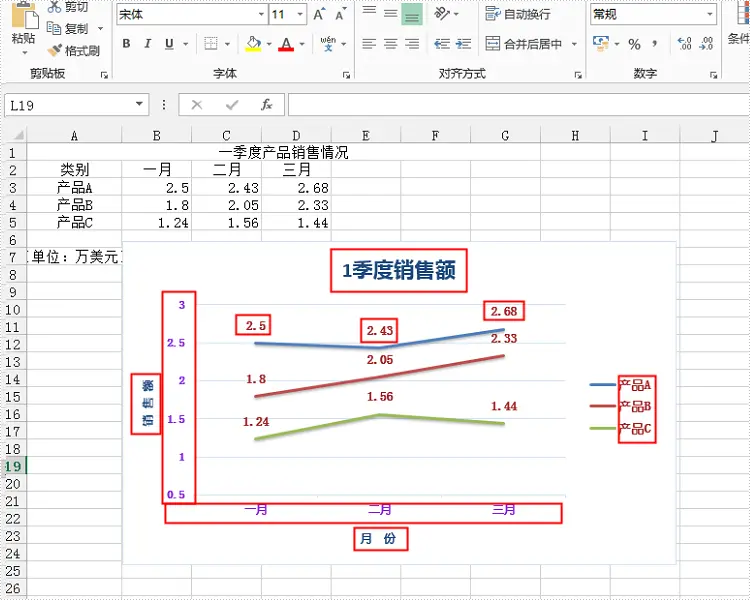This screenshot has height=600, width=750.
Task: Click the increase decimal icon
Action: click(685, 44)
